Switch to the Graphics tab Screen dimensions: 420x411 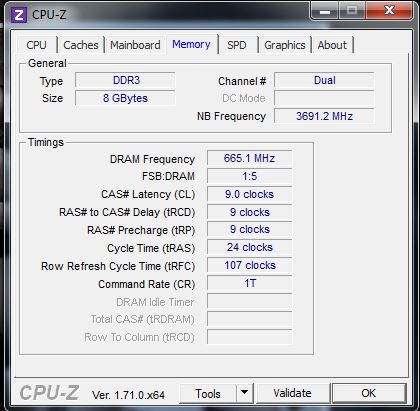285,45
